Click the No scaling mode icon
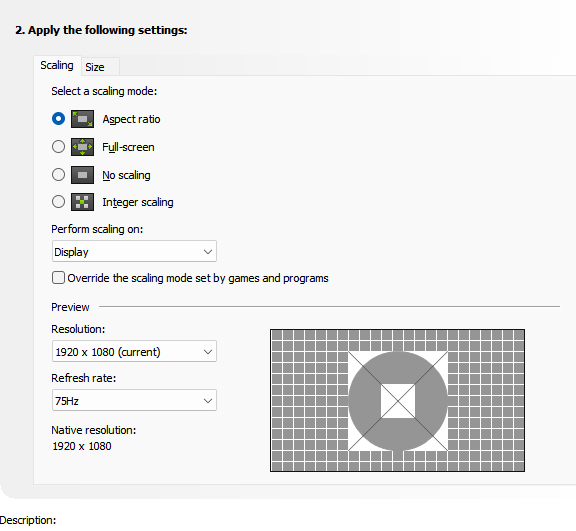The image size is (576, 531). 82,175
